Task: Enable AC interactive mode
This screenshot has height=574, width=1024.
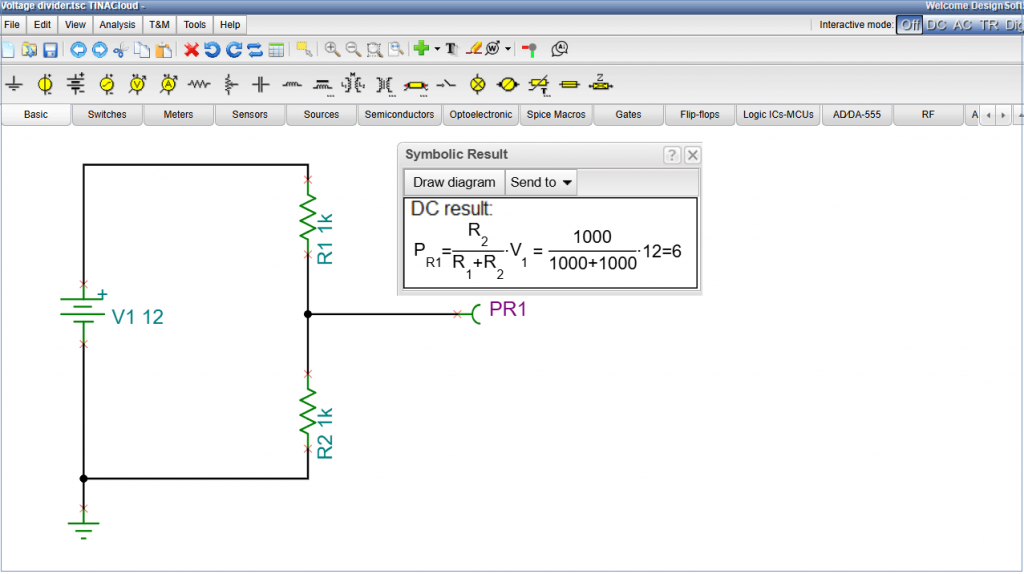Action: tap(962, 24)
